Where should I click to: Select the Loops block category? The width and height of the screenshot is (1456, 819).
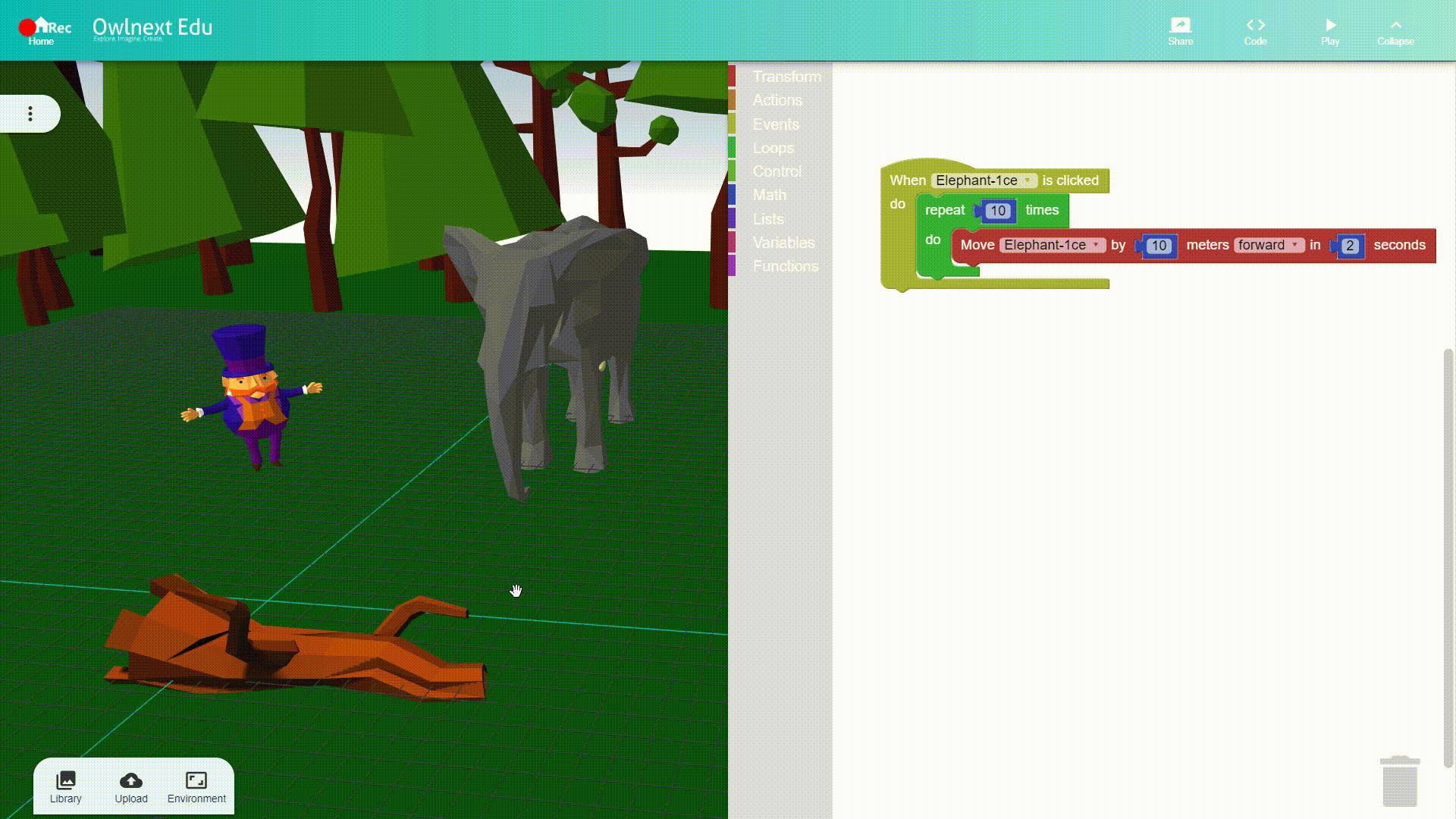tap(773, 148)
